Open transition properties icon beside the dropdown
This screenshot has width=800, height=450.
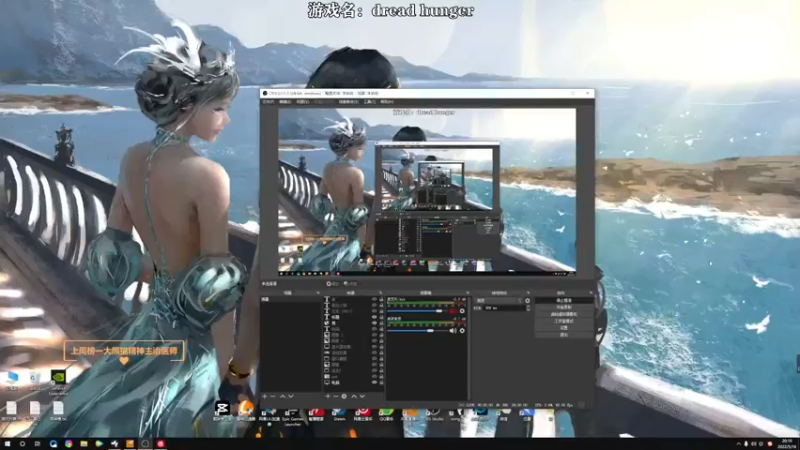click(x=528, y=301)
